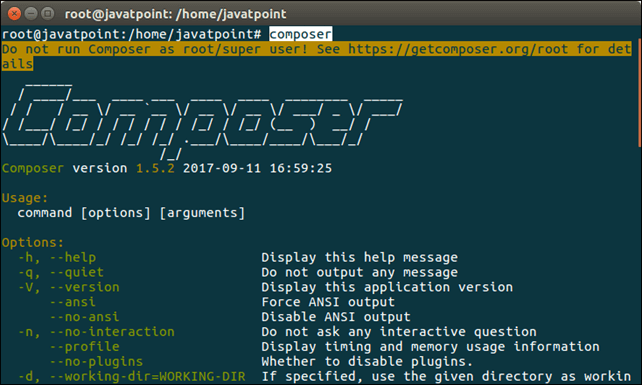Click 'Display this help message' description

(359, 258)
